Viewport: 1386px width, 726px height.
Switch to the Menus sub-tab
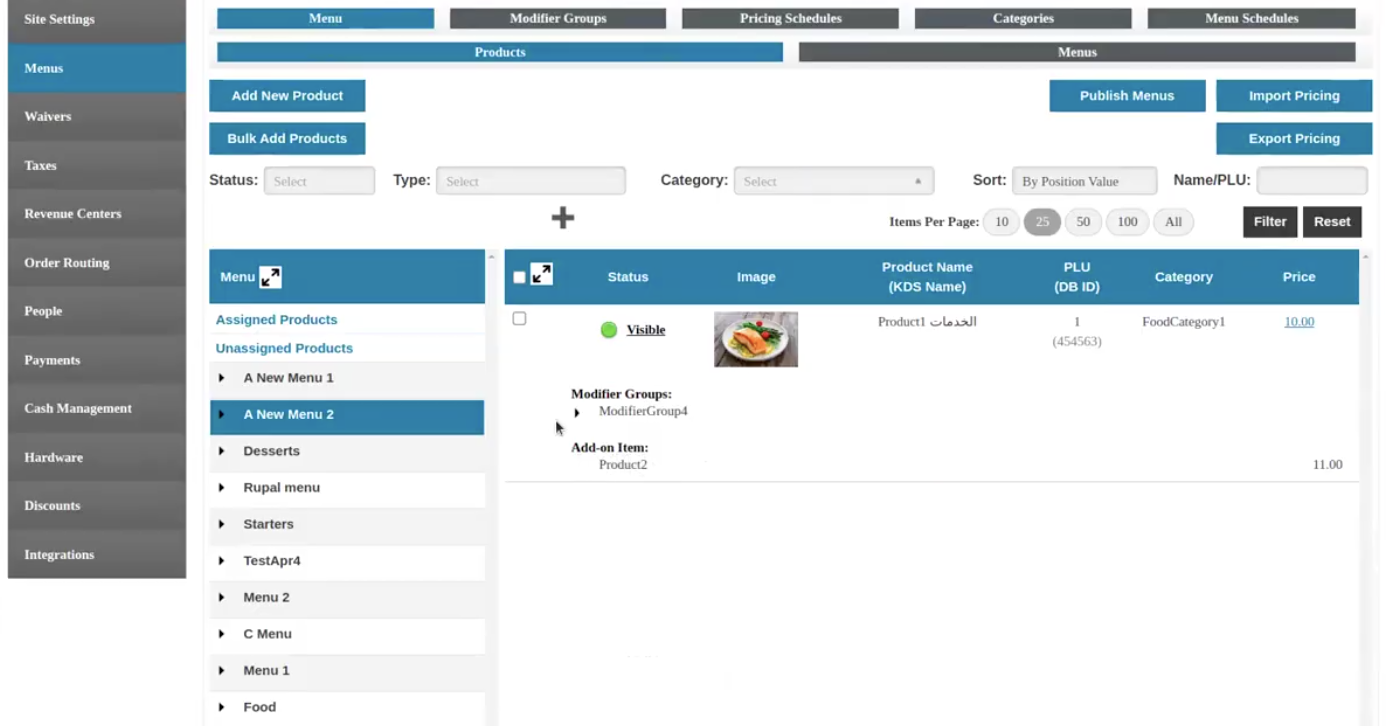1077,52
